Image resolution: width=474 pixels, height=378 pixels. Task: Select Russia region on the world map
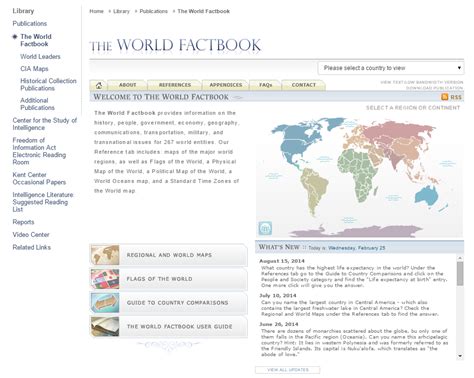(x=398, y=131)
